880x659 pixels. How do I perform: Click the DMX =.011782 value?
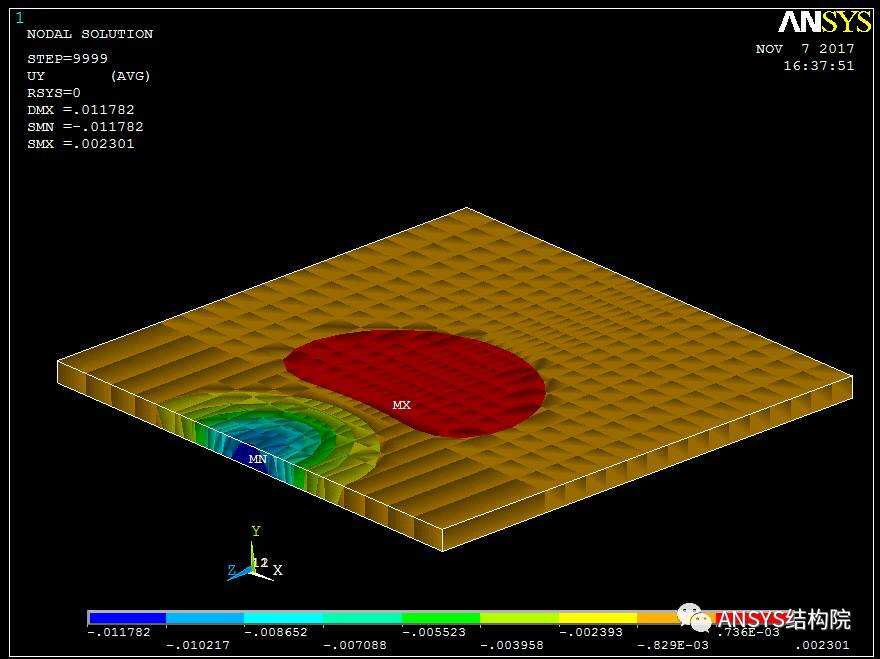click(81, 109)
